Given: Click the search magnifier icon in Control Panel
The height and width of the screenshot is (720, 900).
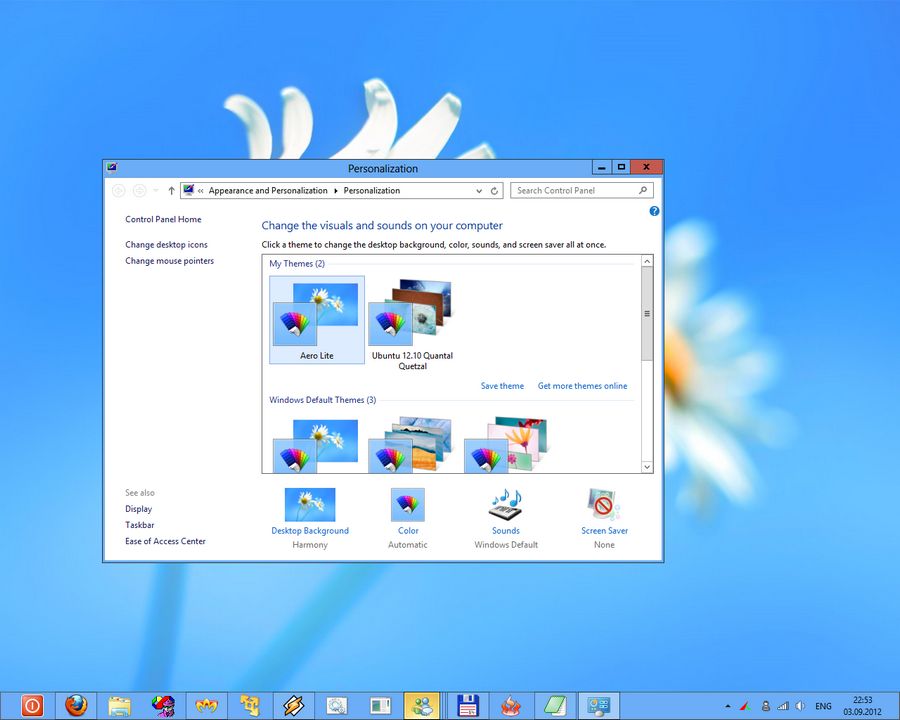Looking at the screenshot, I should (x=643, y=190).
